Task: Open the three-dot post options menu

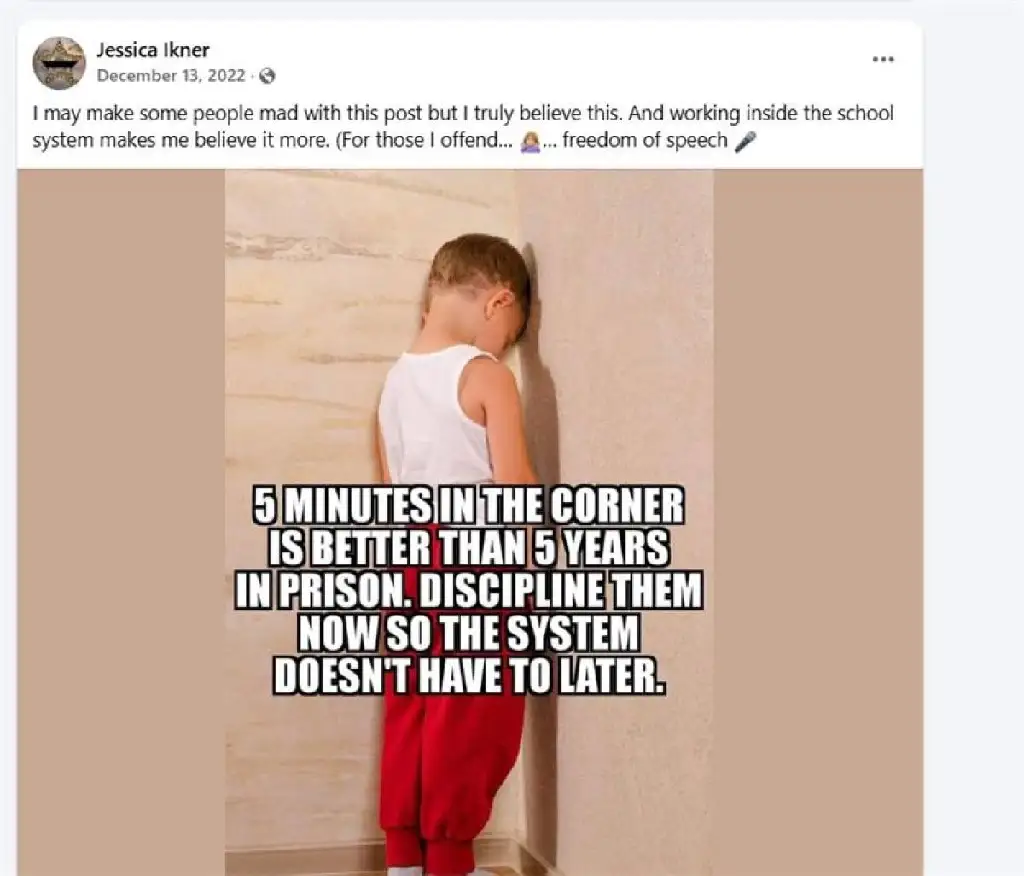Action: (883, 59)
